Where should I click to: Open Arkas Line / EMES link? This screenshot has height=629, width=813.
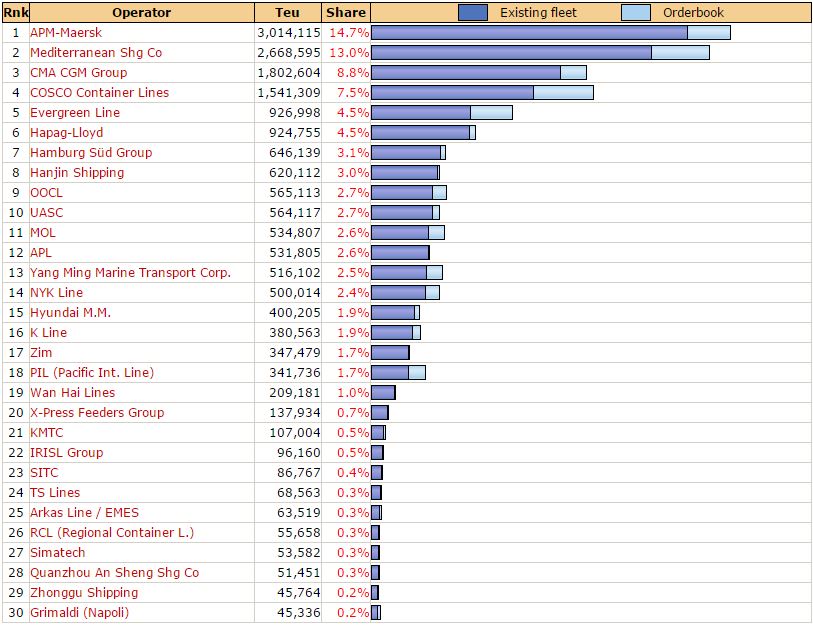click(85, 513)
